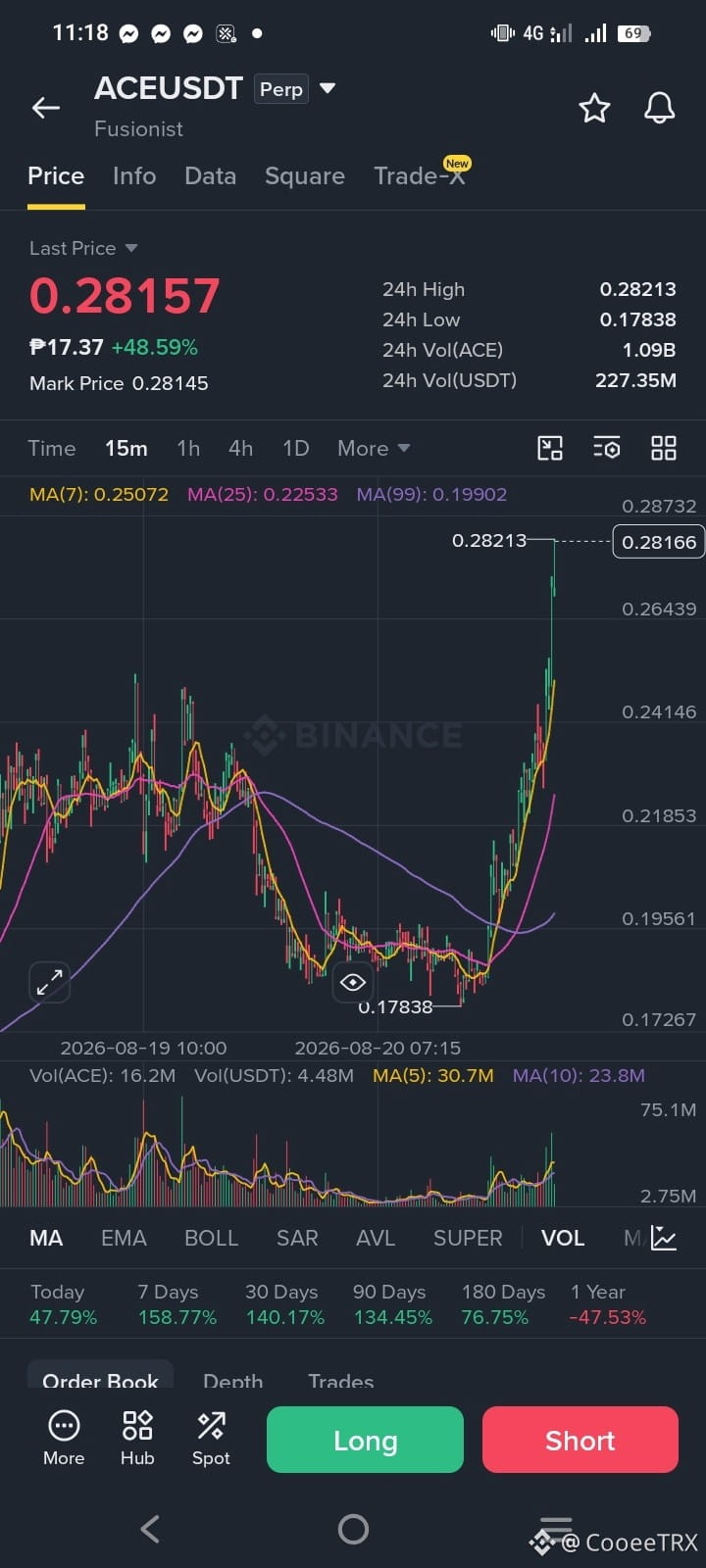Screen dimensions: 706x1568
Task: Select the 1h interval
Action: coord(188,448)
